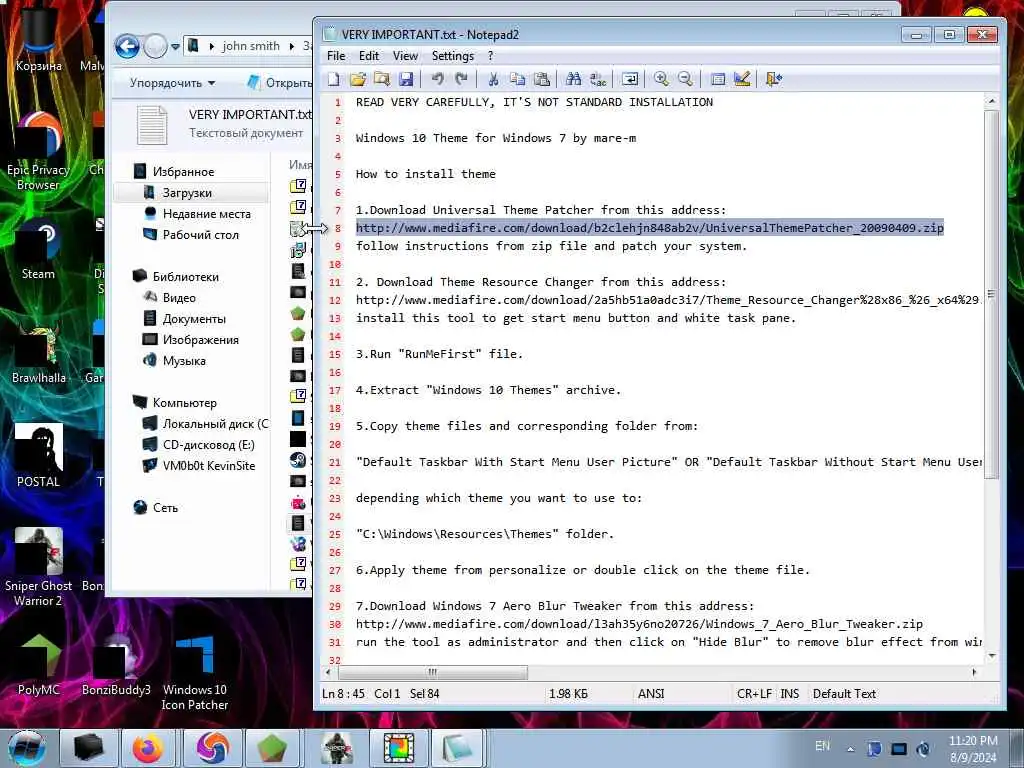
Task: Select Загрузки in Explorer sidebar
Action: (187, 193)
